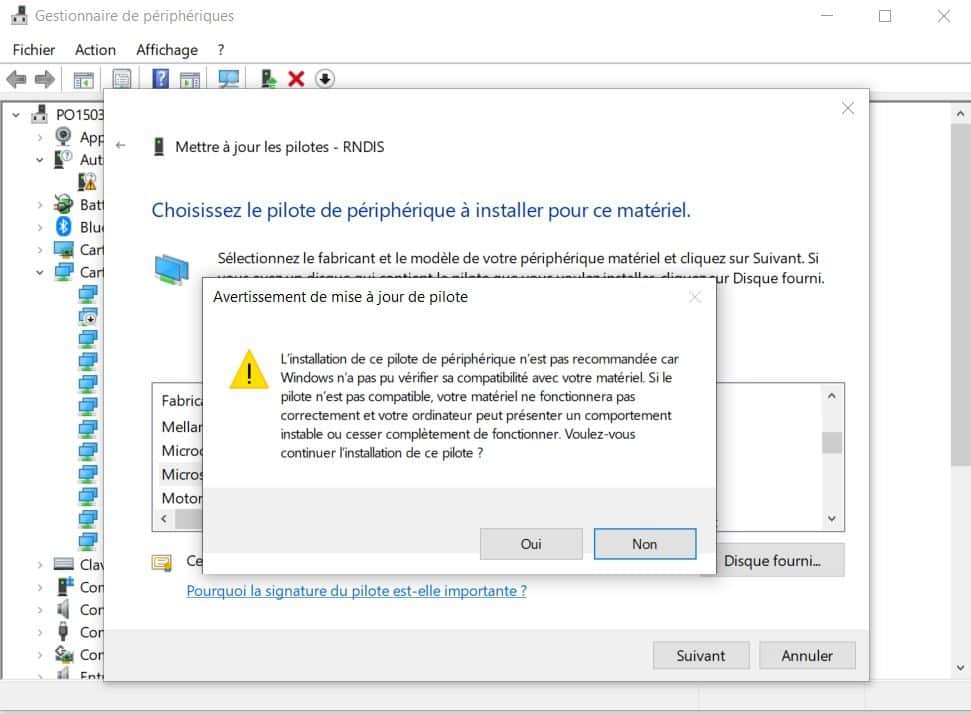971x714 pixels.
Task: Click the manufacturer list scrollbar down arrow
Action: click(x=832, y=519)
